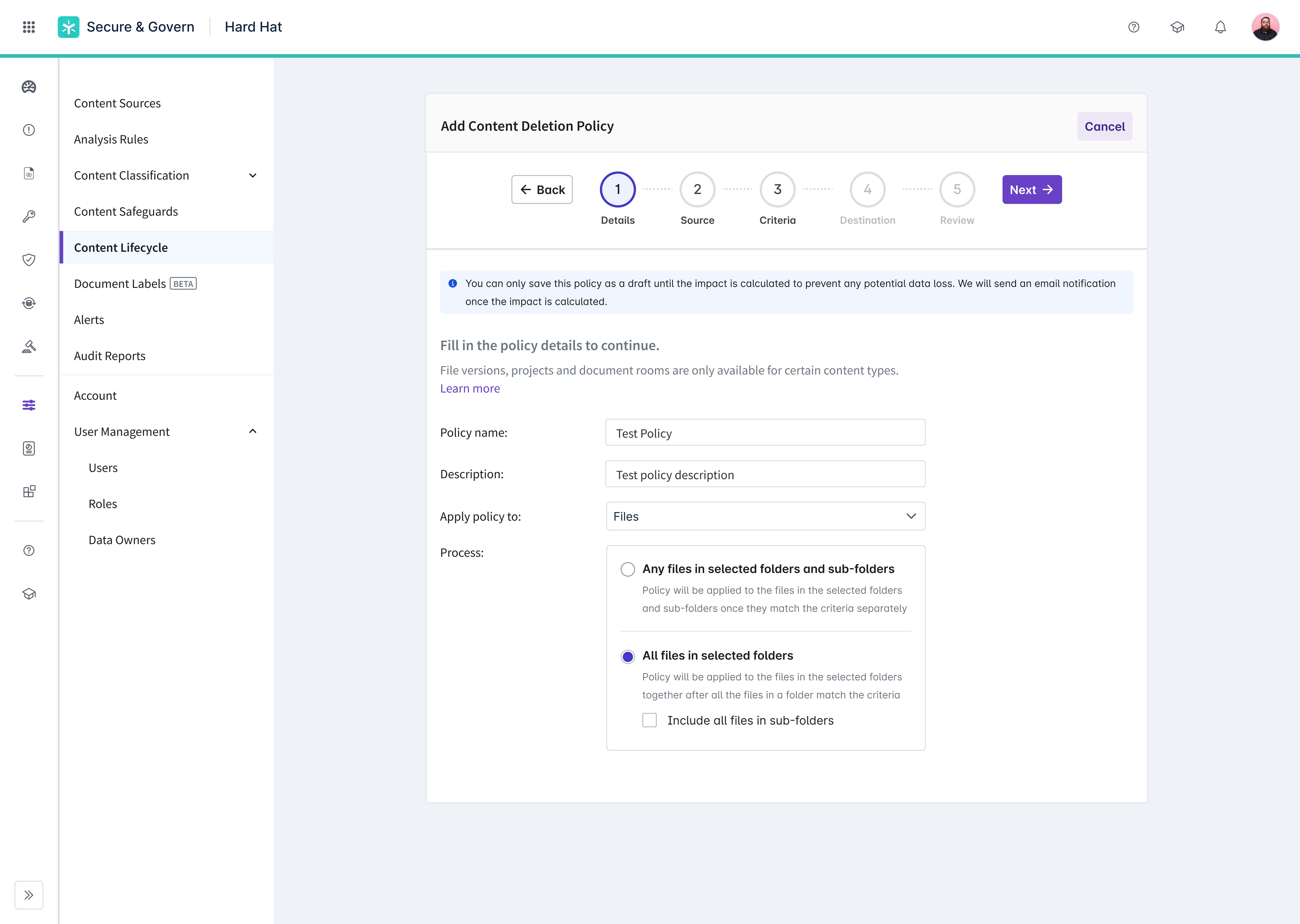The width and height of the screenshot is (1300, 924).
Task: Check Include all files in sub-folders
Action: coord(649,720)
